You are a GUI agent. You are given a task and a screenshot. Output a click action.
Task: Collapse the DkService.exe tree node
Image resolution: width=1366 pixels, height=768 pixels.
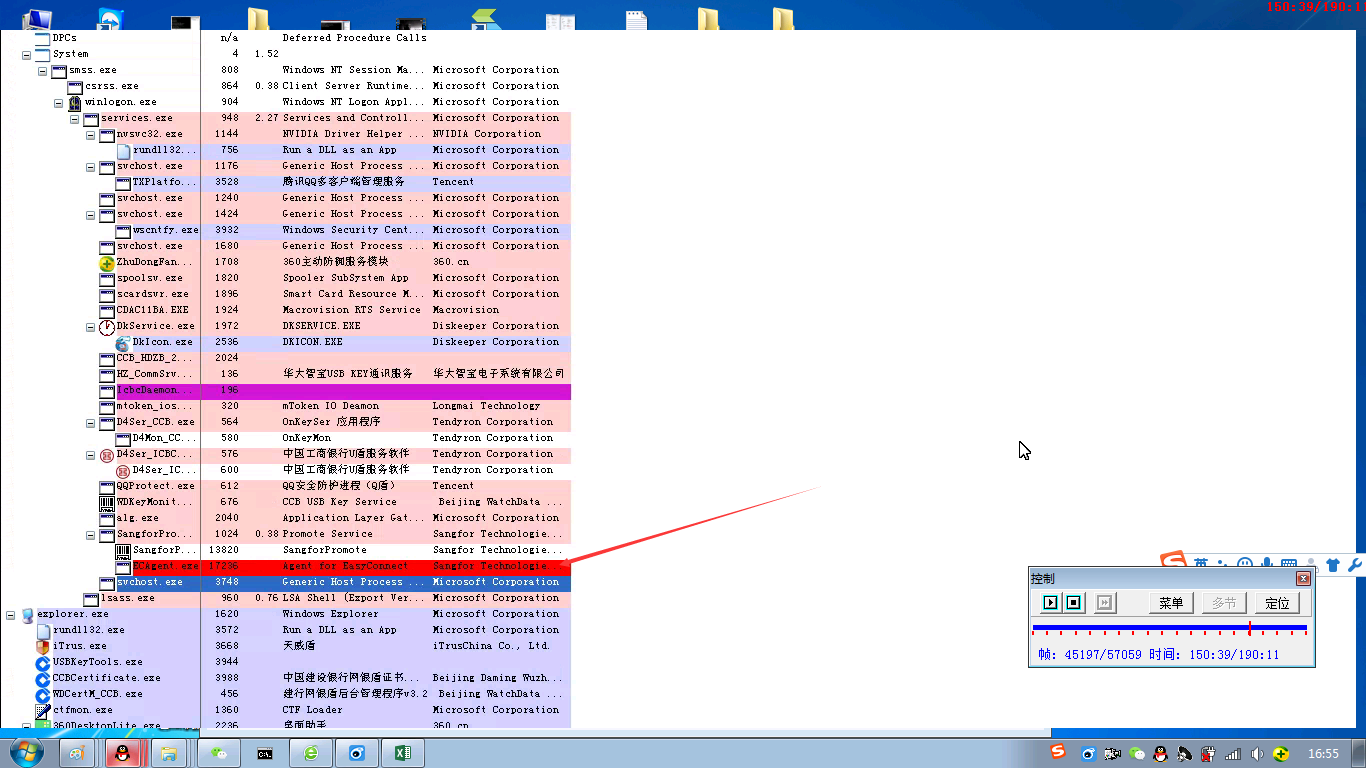tap(91, 326)
